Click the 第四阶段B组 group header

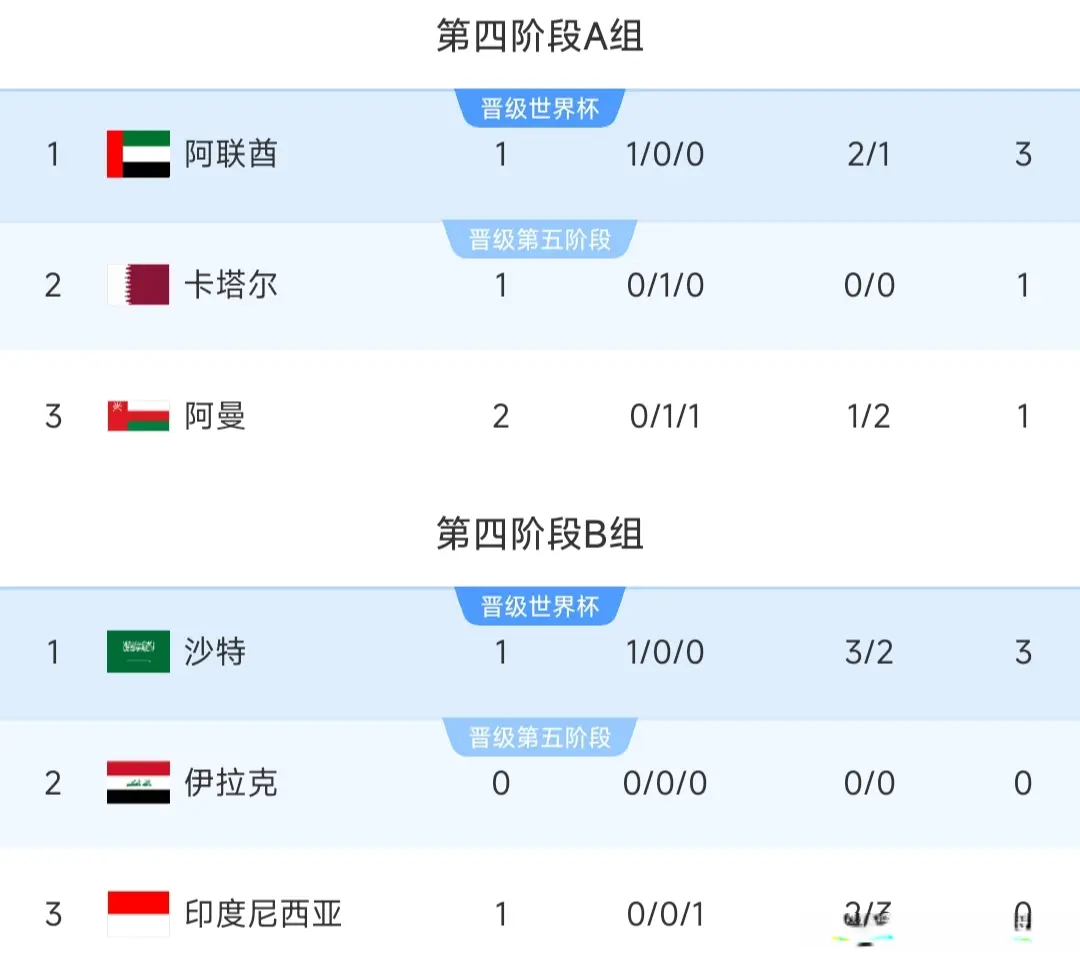(540, 534)
